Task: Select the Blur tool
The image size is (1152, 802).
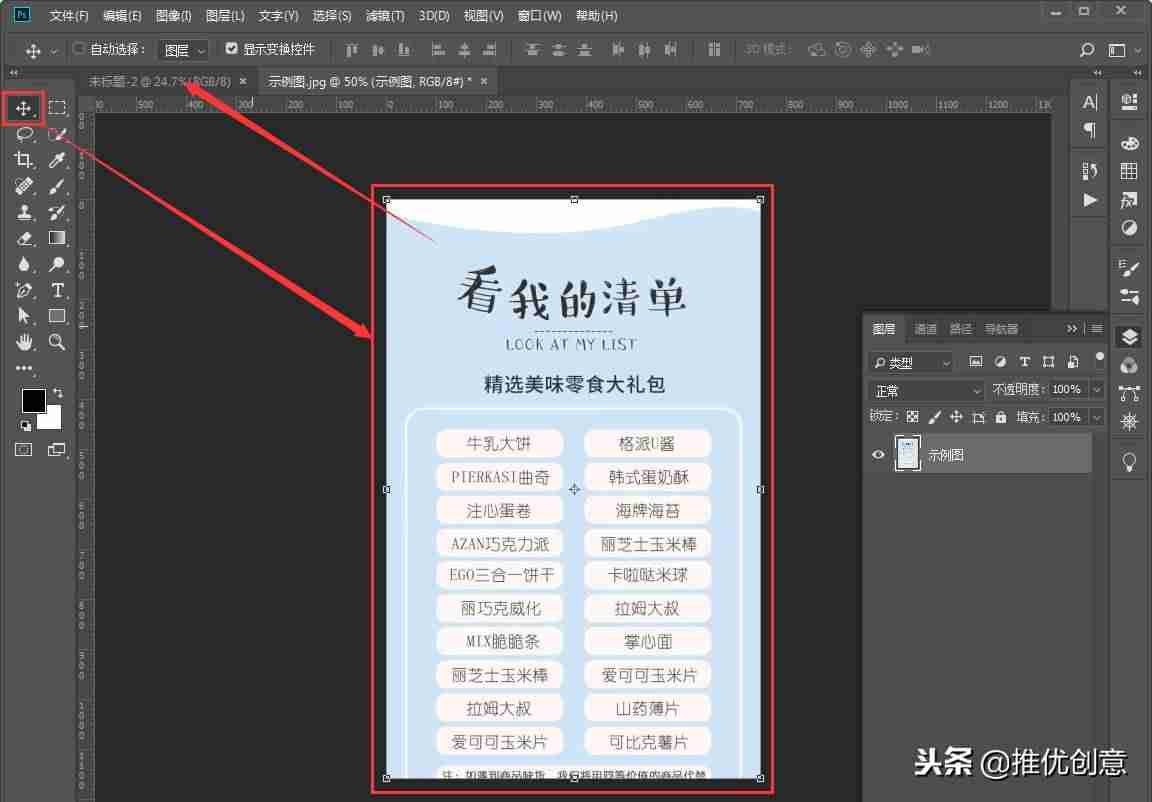Action: 24,264
